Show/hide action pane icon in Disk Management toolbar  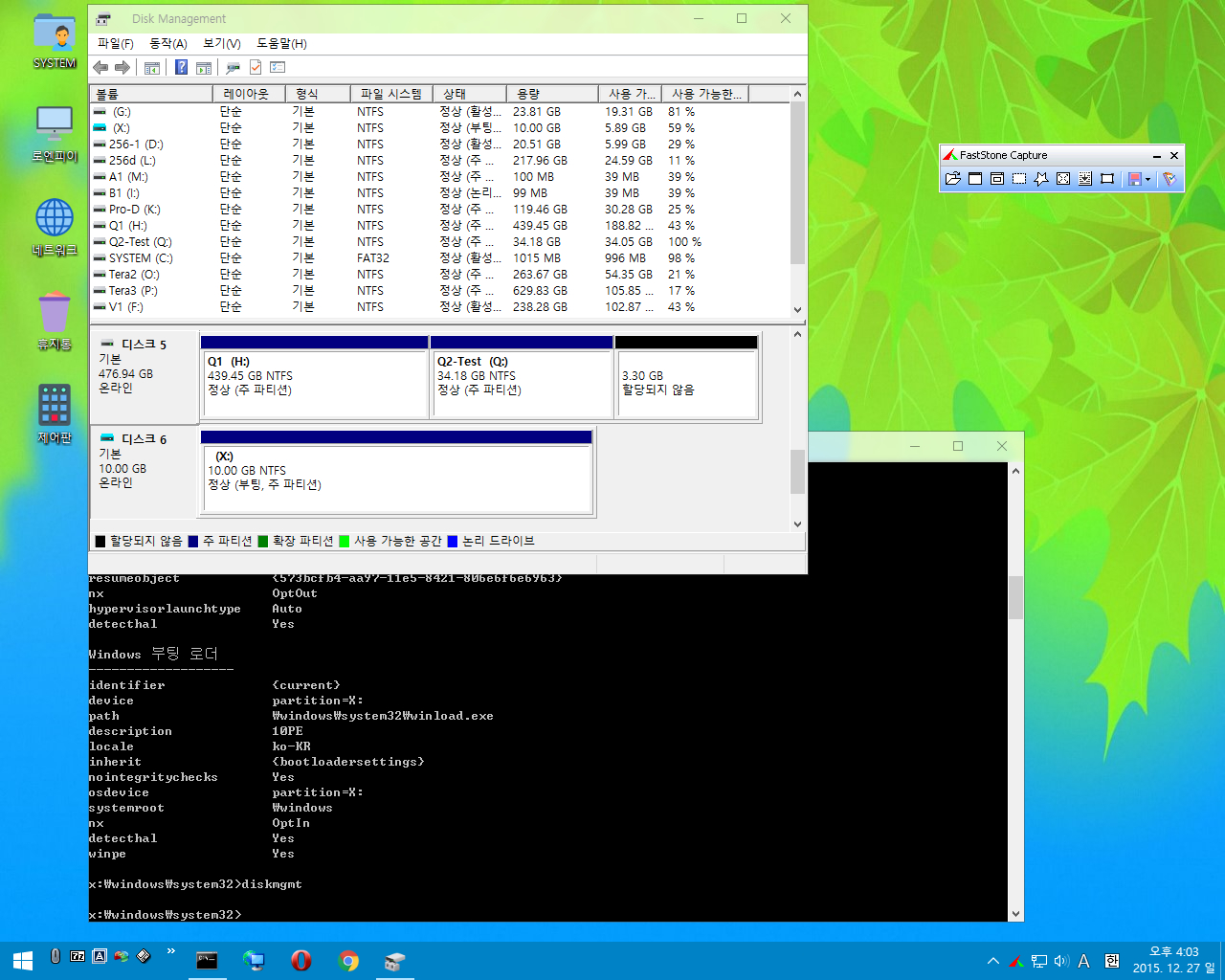click(x=204, y=68)
